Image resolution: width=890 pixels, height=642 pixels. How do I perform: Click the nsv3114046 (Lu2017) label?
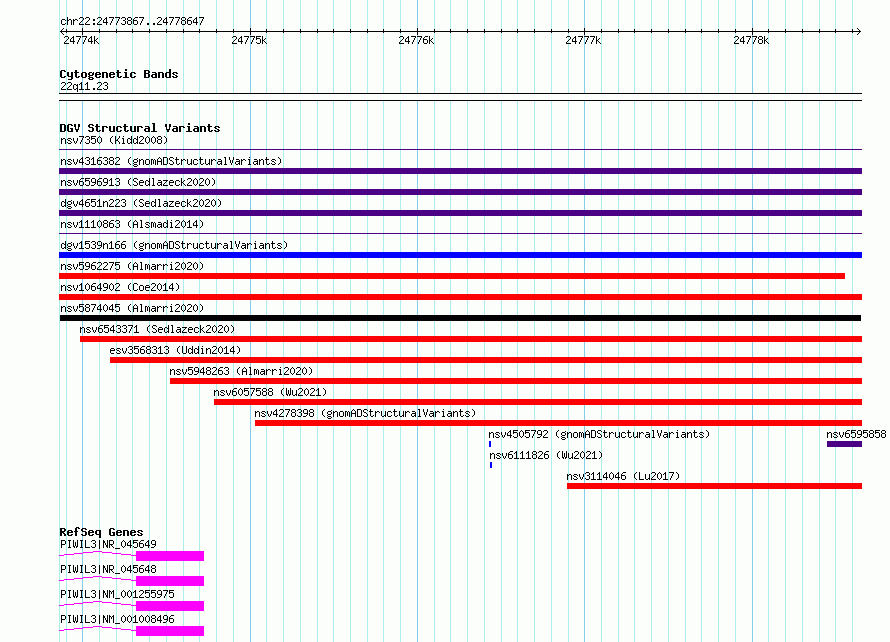623,476
